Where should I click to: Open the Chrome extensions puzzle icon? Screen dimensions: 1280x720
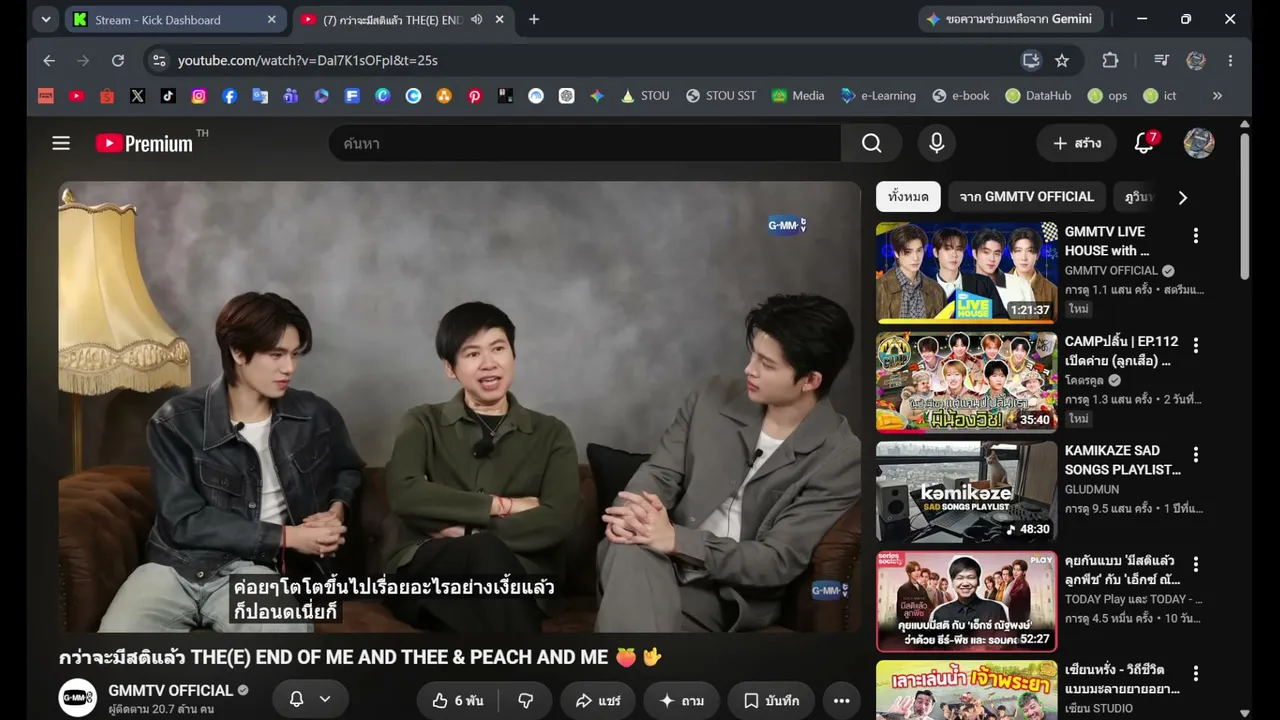pos(1110,60)
